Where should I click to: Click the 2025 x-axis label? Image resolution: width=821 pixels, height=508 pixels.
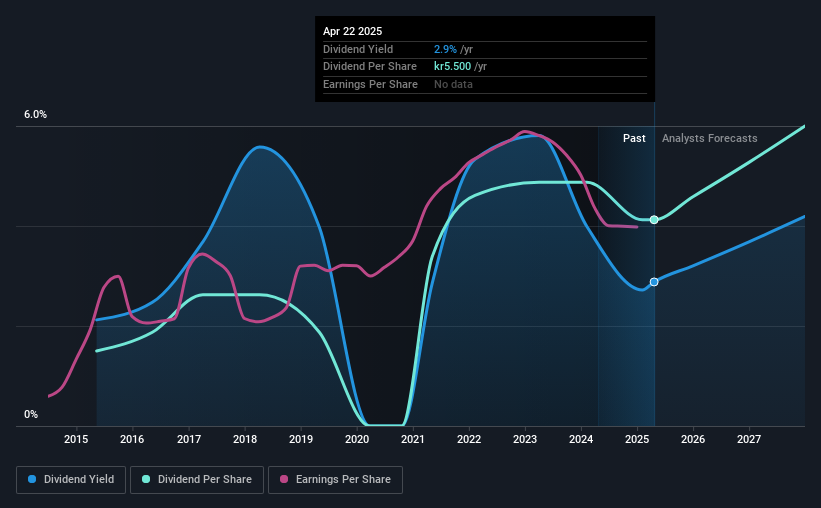[x=637, y=439]
